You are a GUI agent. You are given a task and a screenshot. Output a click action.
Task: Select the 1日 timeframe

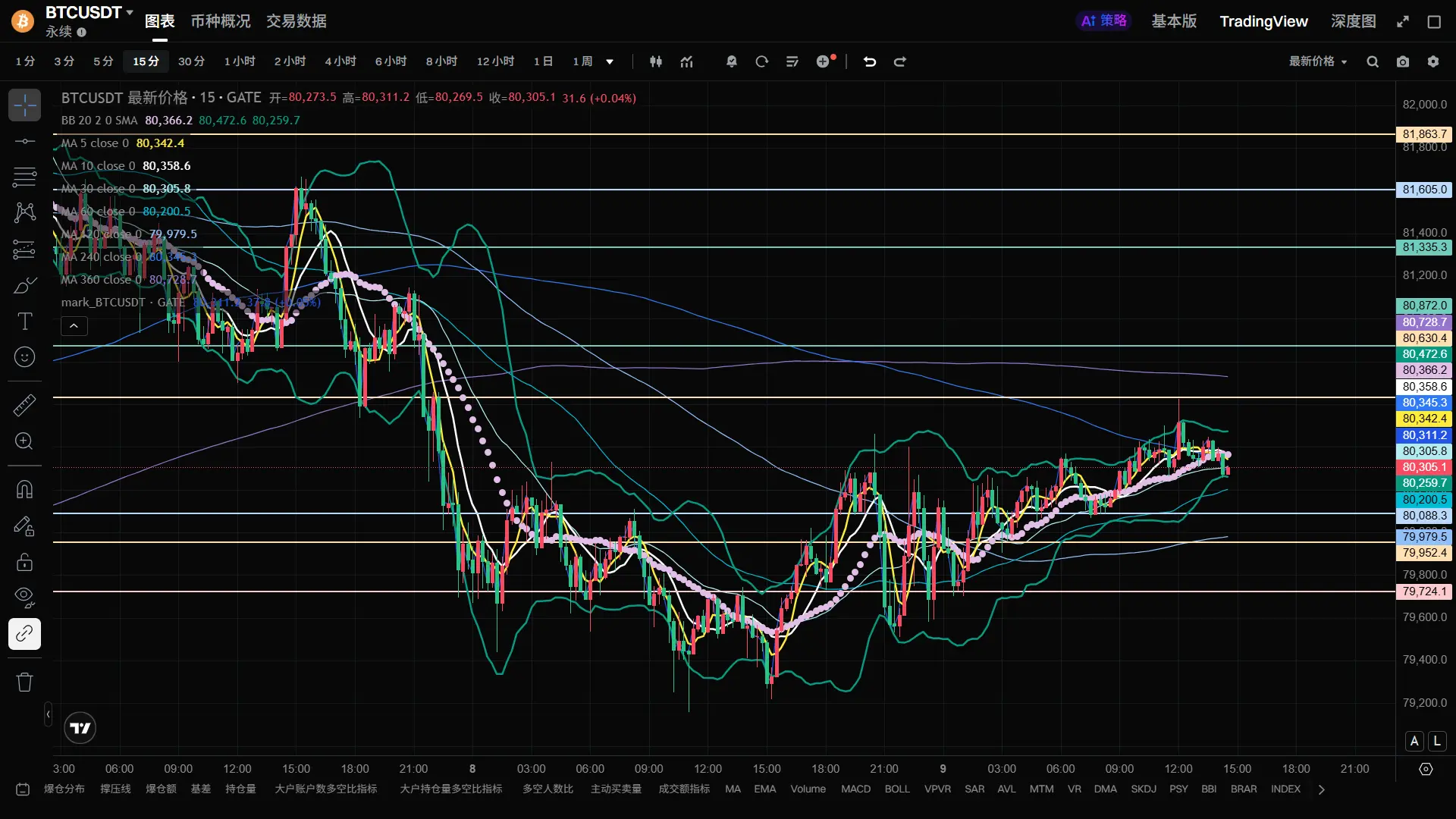click(x=543, y=61)
